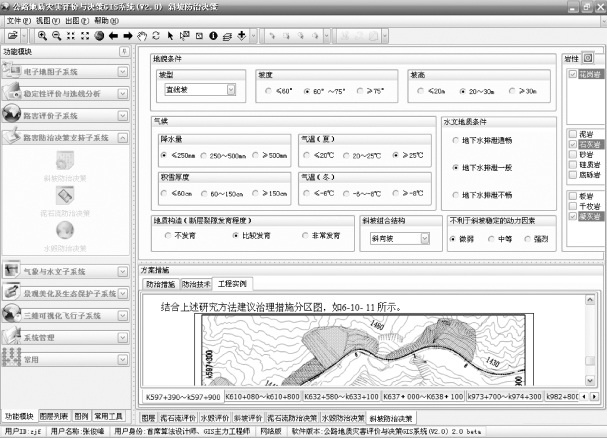Collapse 路害防治决策支持子系统 section
Image resolution: width=607 pixels, height=438 pixels.
click(122, 137)
